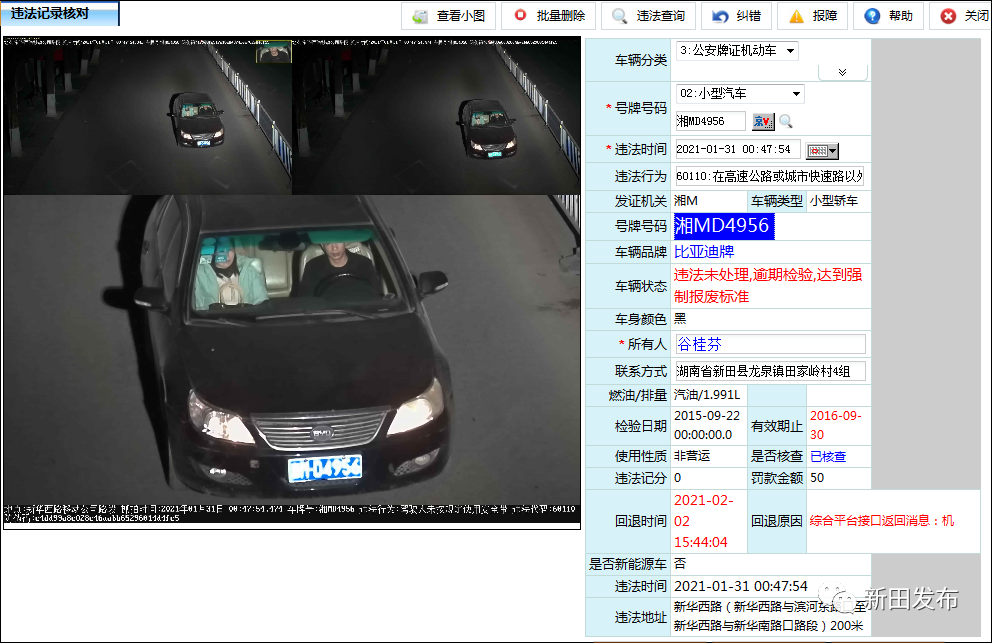This screenshot has width=992, height=643.
Task: Click the 车辆类型 value 小型轿车
Action: click(x=834, y=201)
